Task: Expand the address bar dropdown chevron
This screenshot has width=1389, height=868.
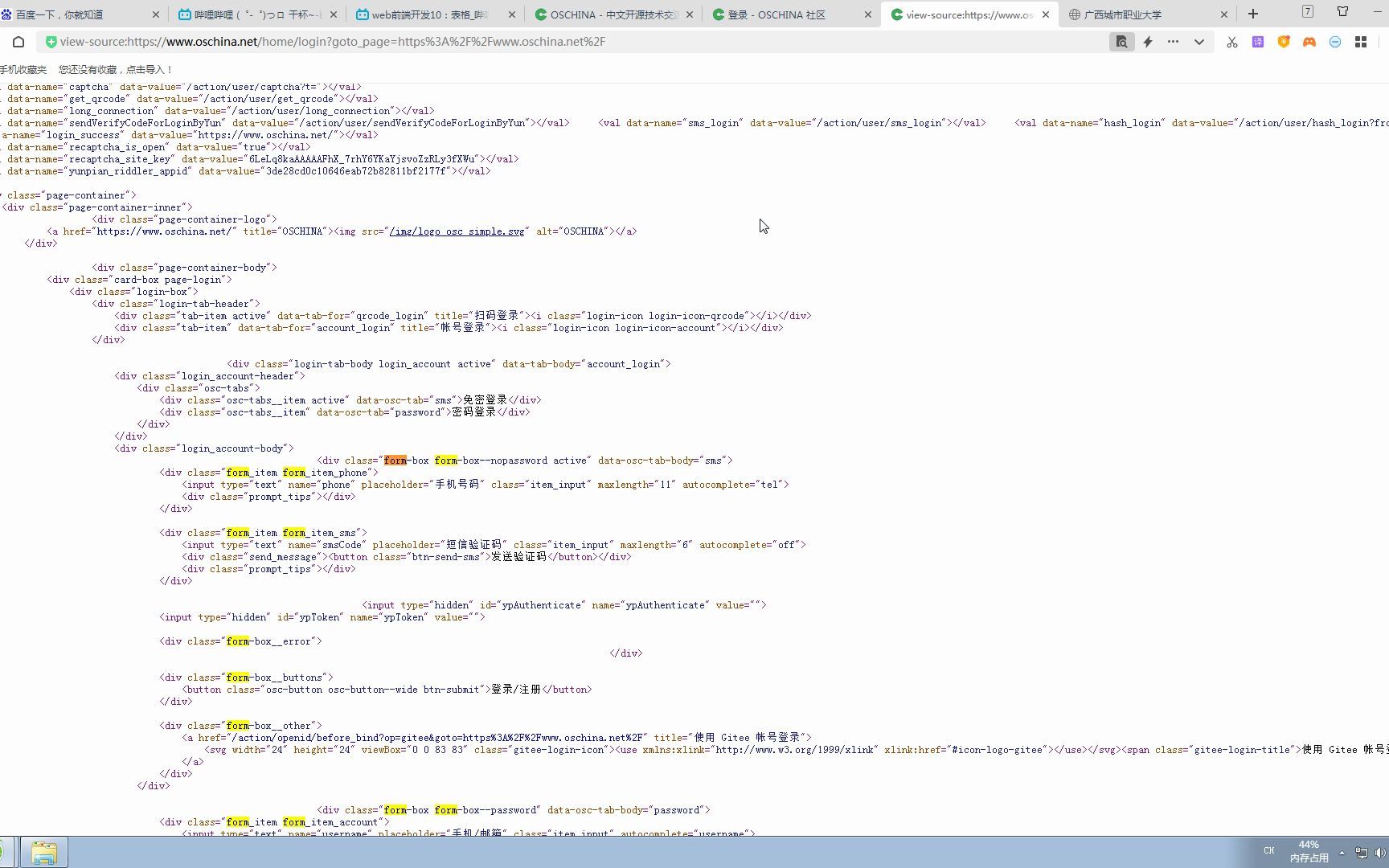Action: [x=1198, y=42]
